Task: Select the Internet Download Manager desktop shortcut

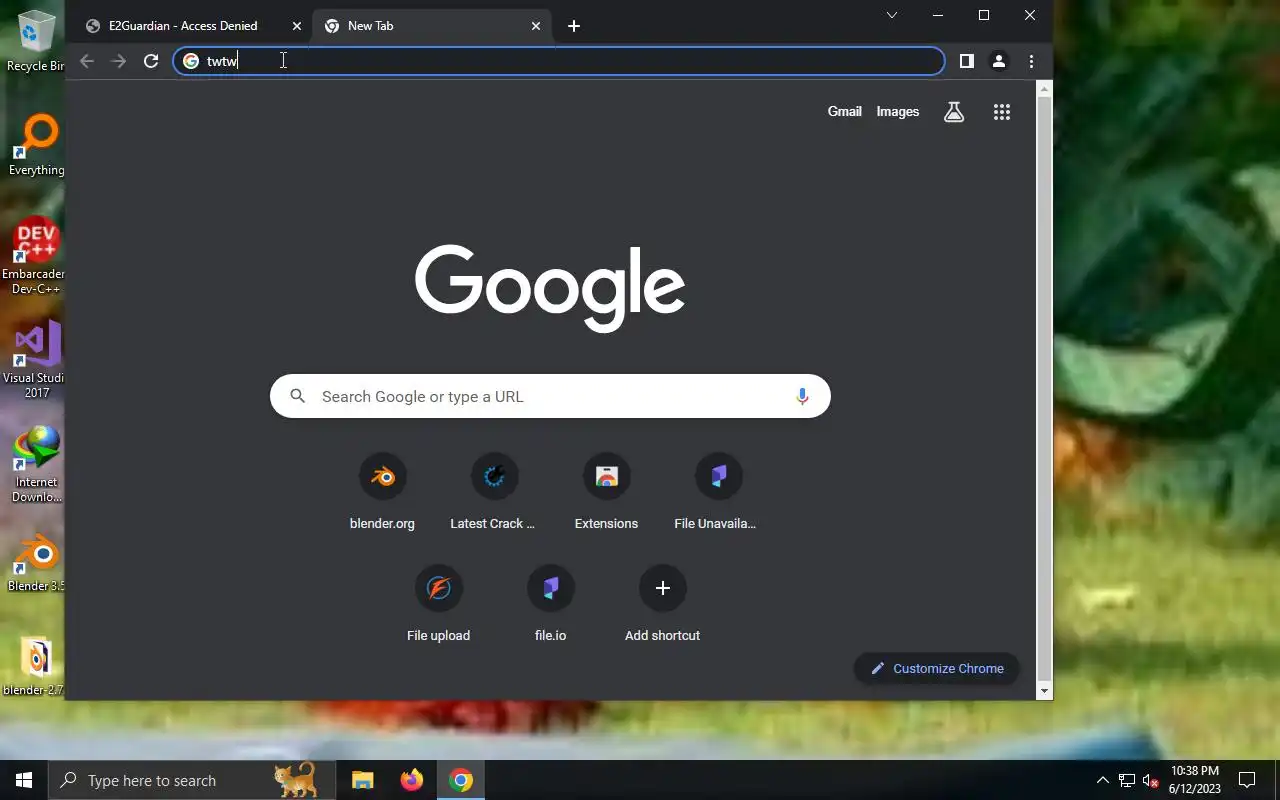Action: coord(36,464)
